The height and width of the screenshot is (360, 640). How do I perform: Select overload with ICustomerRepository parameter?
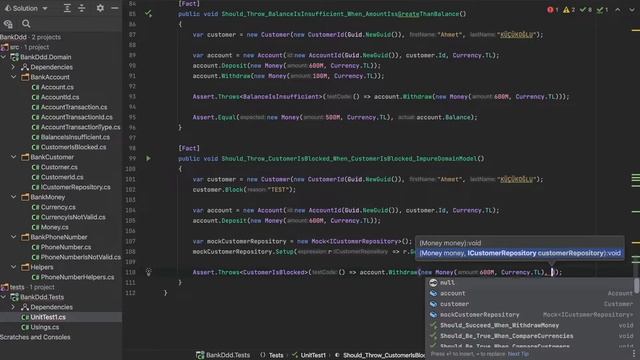coord(520,253)
